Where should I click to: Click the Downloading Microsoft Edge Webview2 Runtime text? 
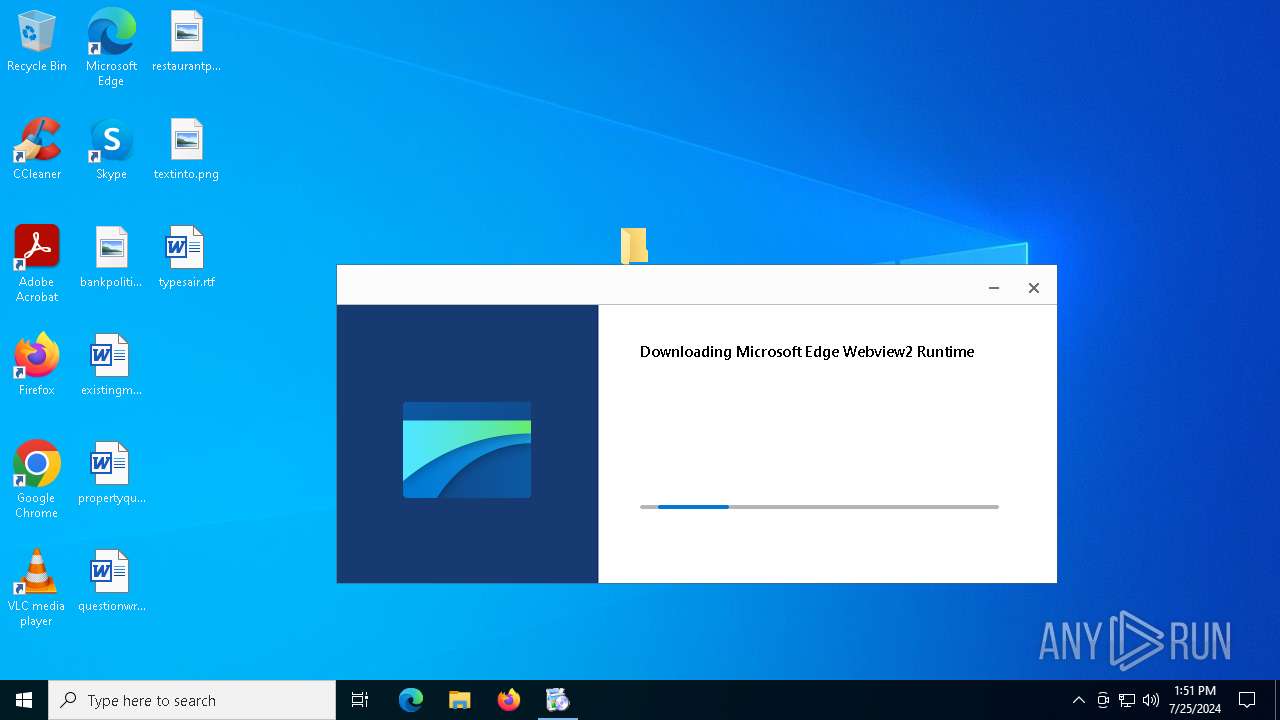(807, 352)
